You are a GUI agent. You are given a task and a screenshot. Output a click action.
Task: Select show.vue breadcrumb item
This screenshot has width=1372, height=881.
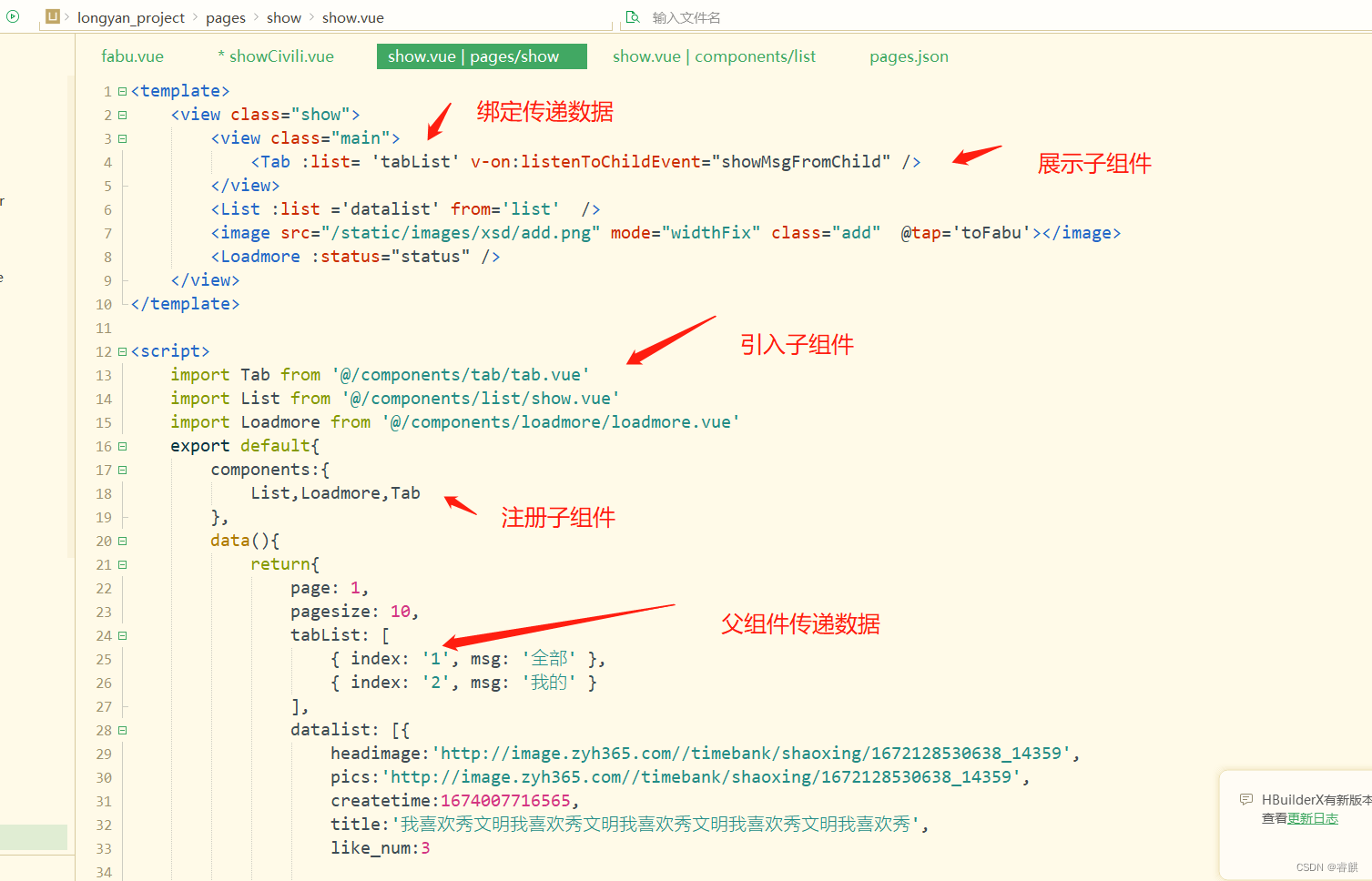tap(353, 17)
